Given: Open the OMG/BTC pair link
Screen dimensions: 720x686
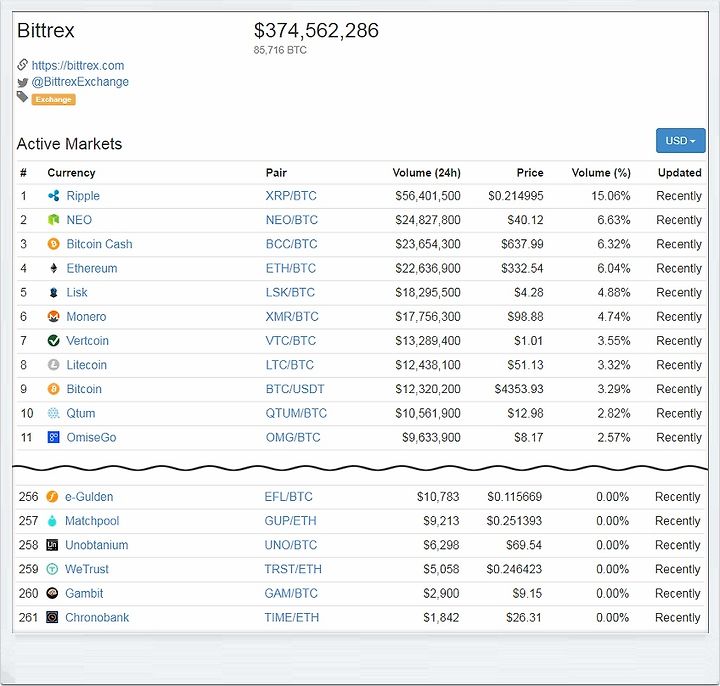Looking at the screenshot, I should 293,438.
